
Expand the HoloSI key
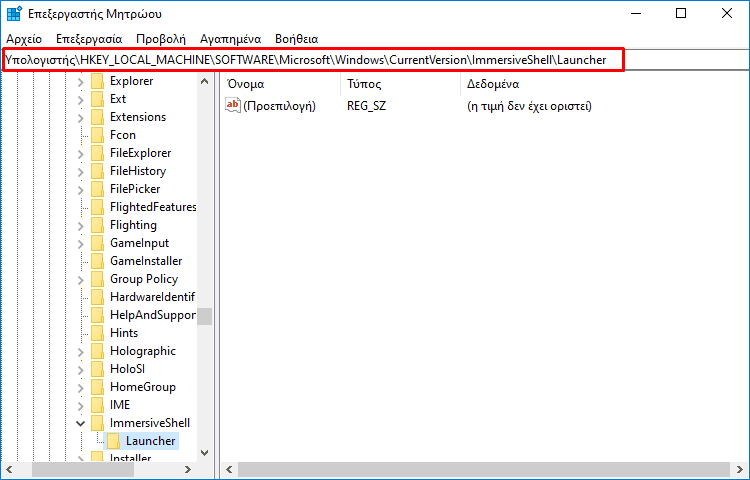[x=80, y=370]
